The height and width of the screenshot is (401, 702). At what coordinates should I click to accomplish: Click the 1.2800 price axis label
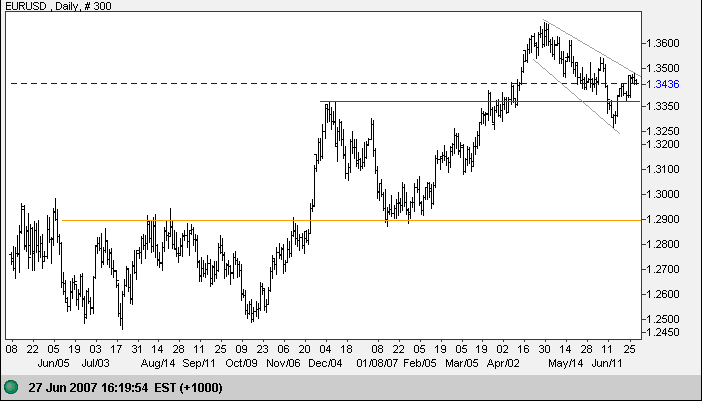pyautogui.click(x=663, y=244)
